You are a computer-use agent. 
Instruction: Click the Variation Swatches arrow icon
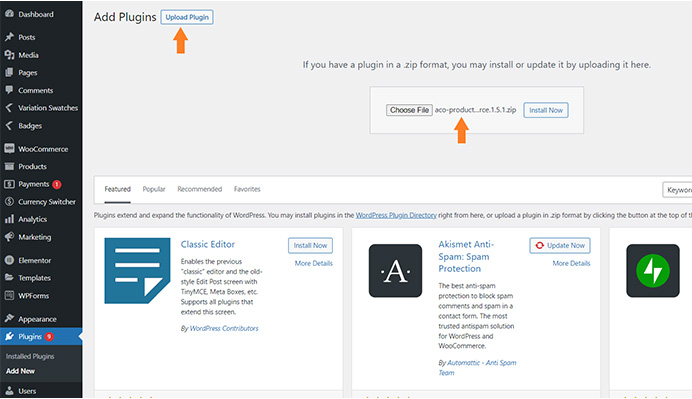(x=9, y=107)
